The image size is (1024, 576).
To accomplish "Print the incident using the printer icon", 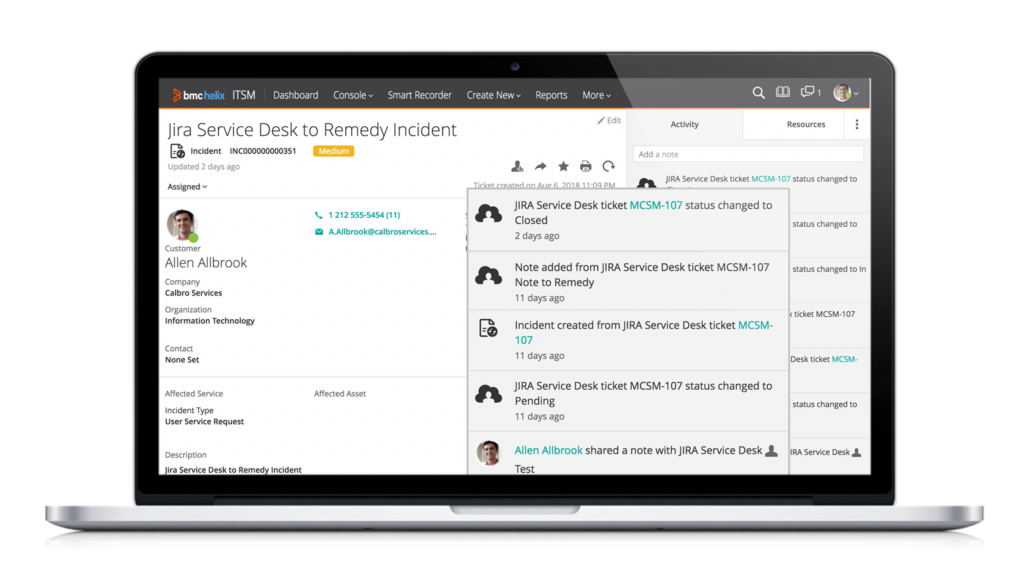I will pos(586,167).
